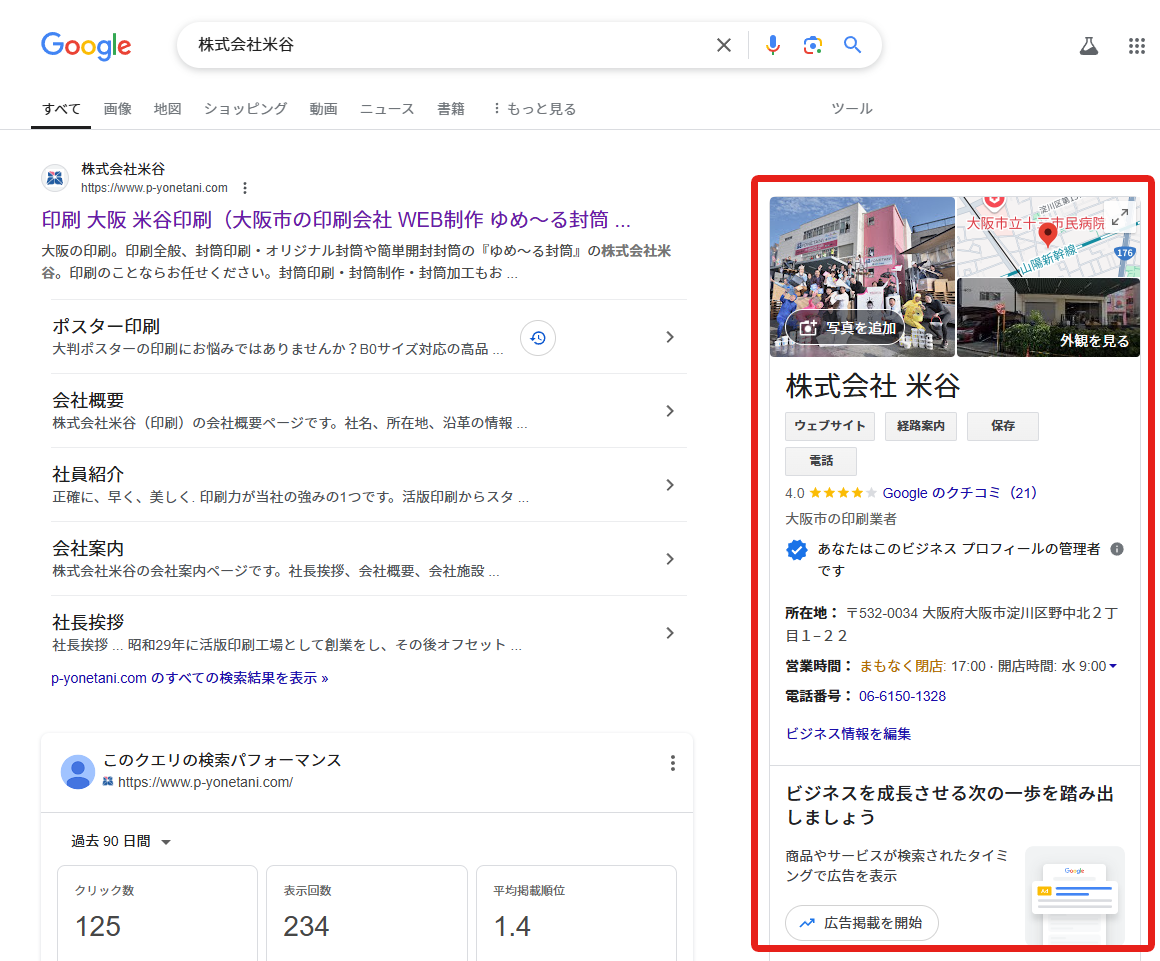The image size is (1160, 961).
Task: Expand the 会社概要 sitelink chevron
Action: click(x=670, y=411)
